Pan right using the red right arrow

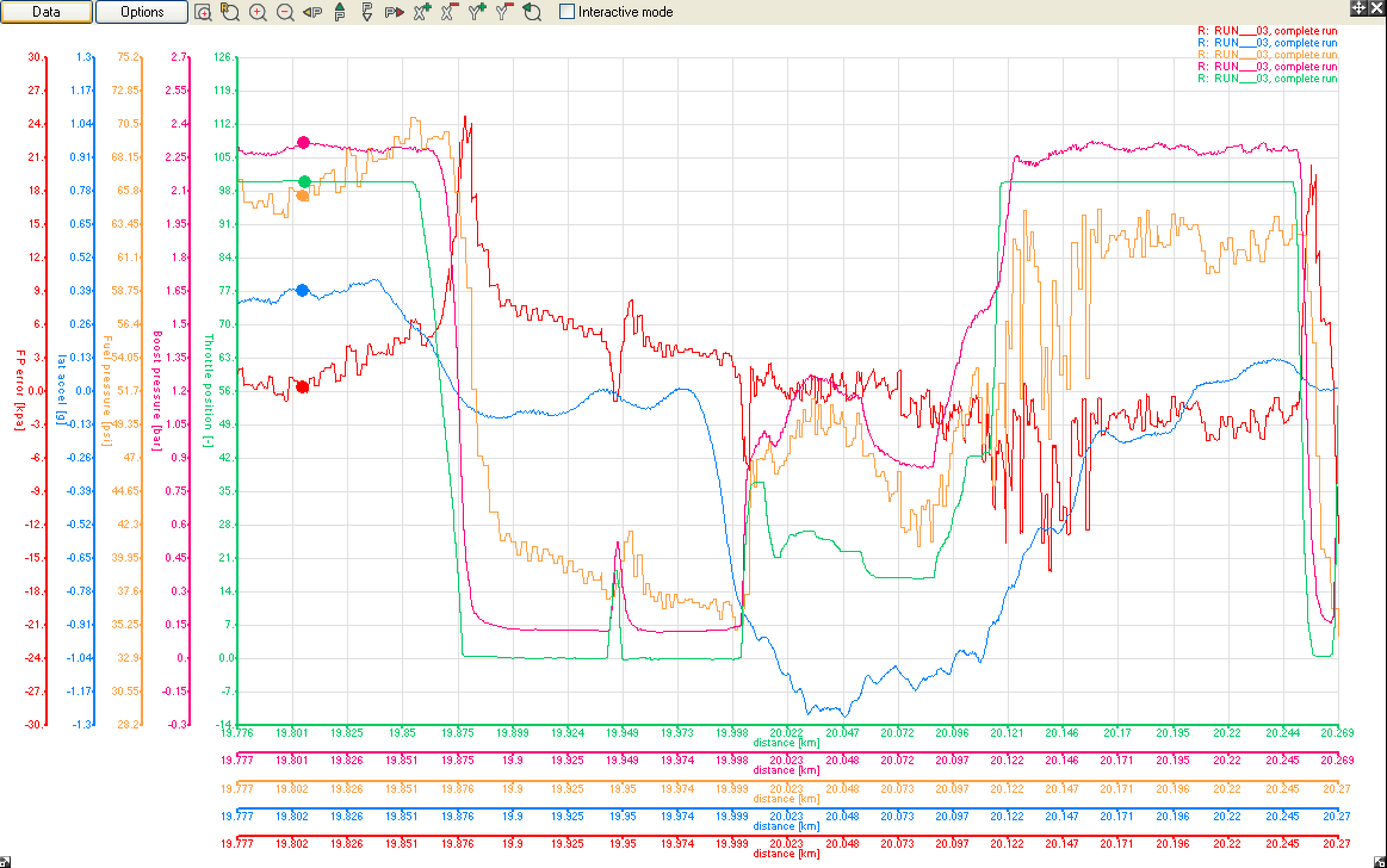point(394,12)
